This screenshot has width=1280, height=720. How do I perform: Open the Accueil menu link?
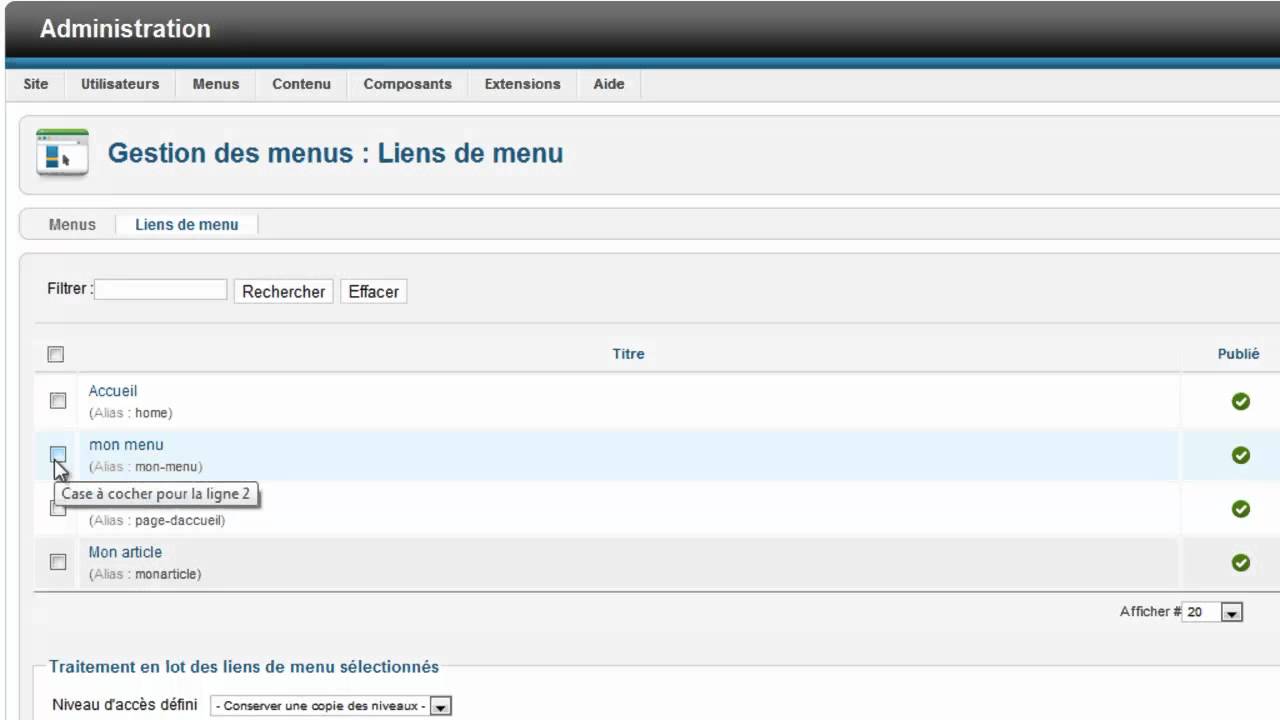pyautogui.click(x=113, y=391)
